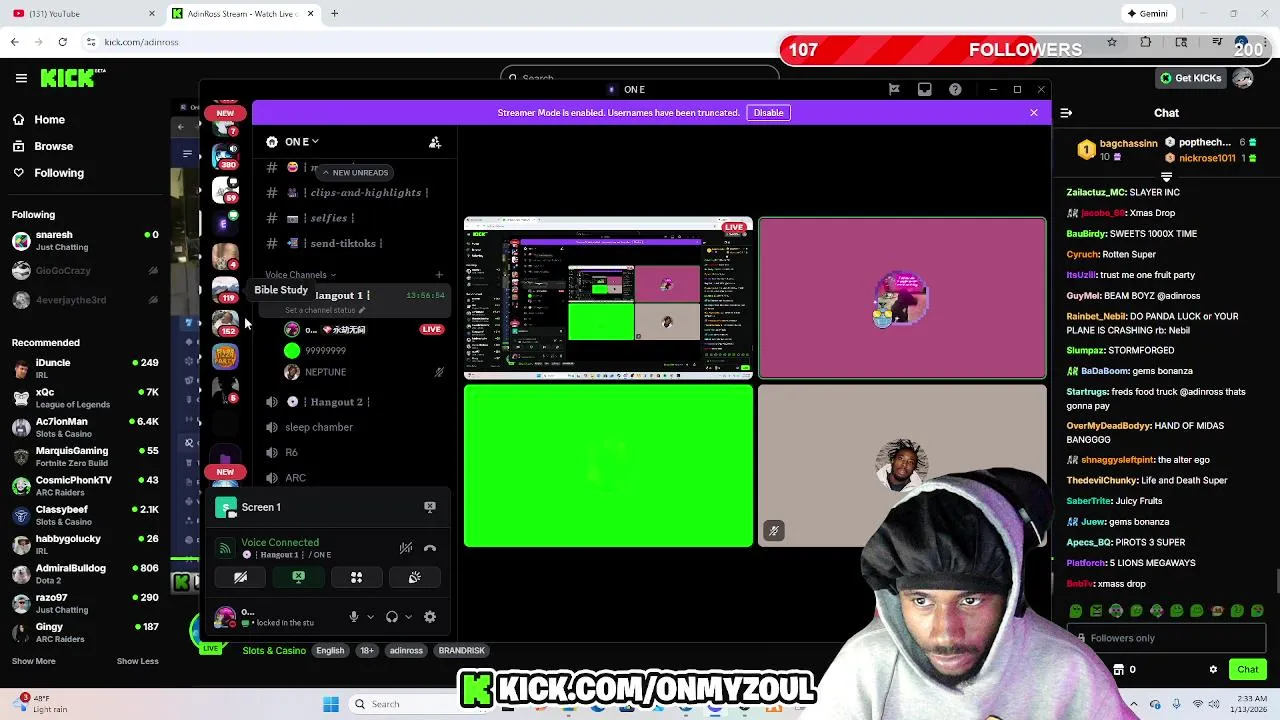Open the Bible Study server icon

click(x=226, y=290)
